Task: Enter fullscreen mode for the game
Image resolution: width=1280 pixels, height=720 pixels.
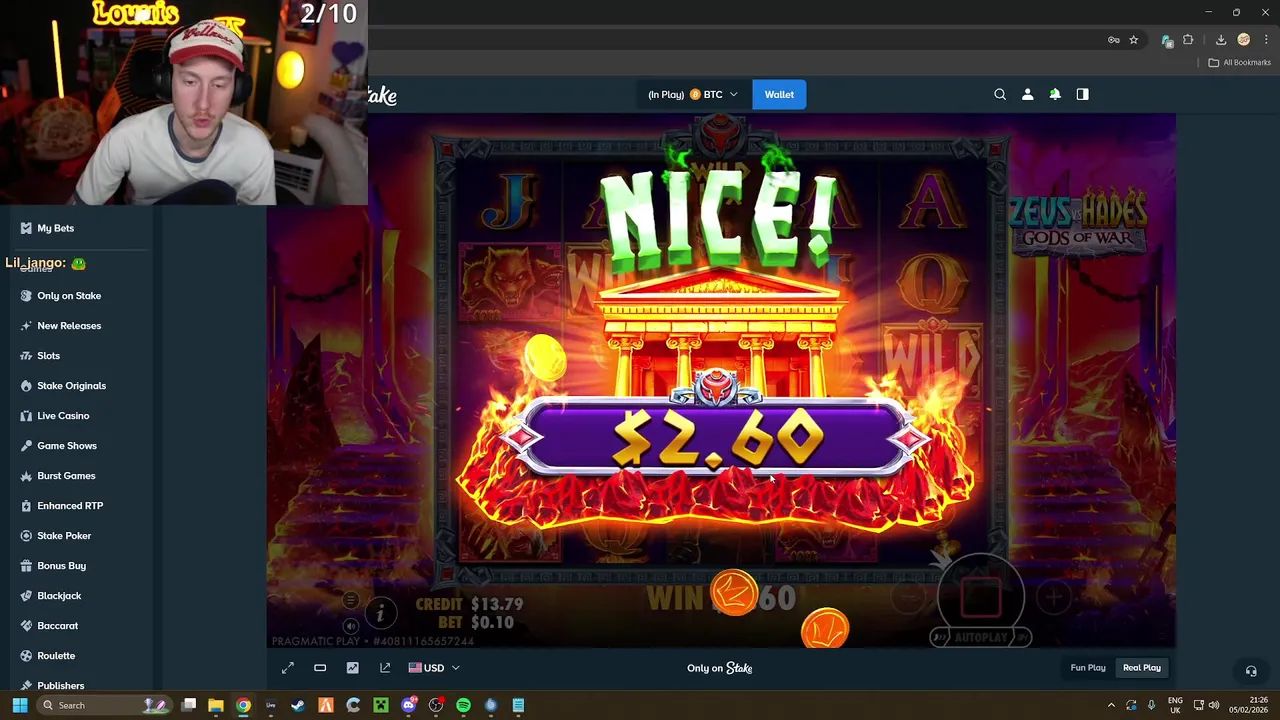Action: [x=288, y=668]
